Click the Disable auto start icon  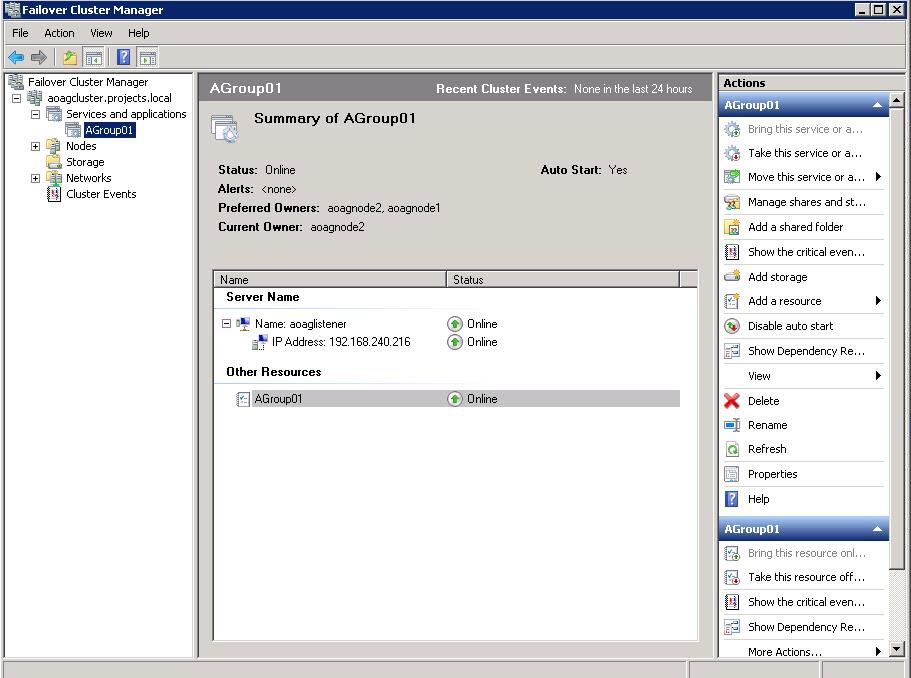pos(732,326)
